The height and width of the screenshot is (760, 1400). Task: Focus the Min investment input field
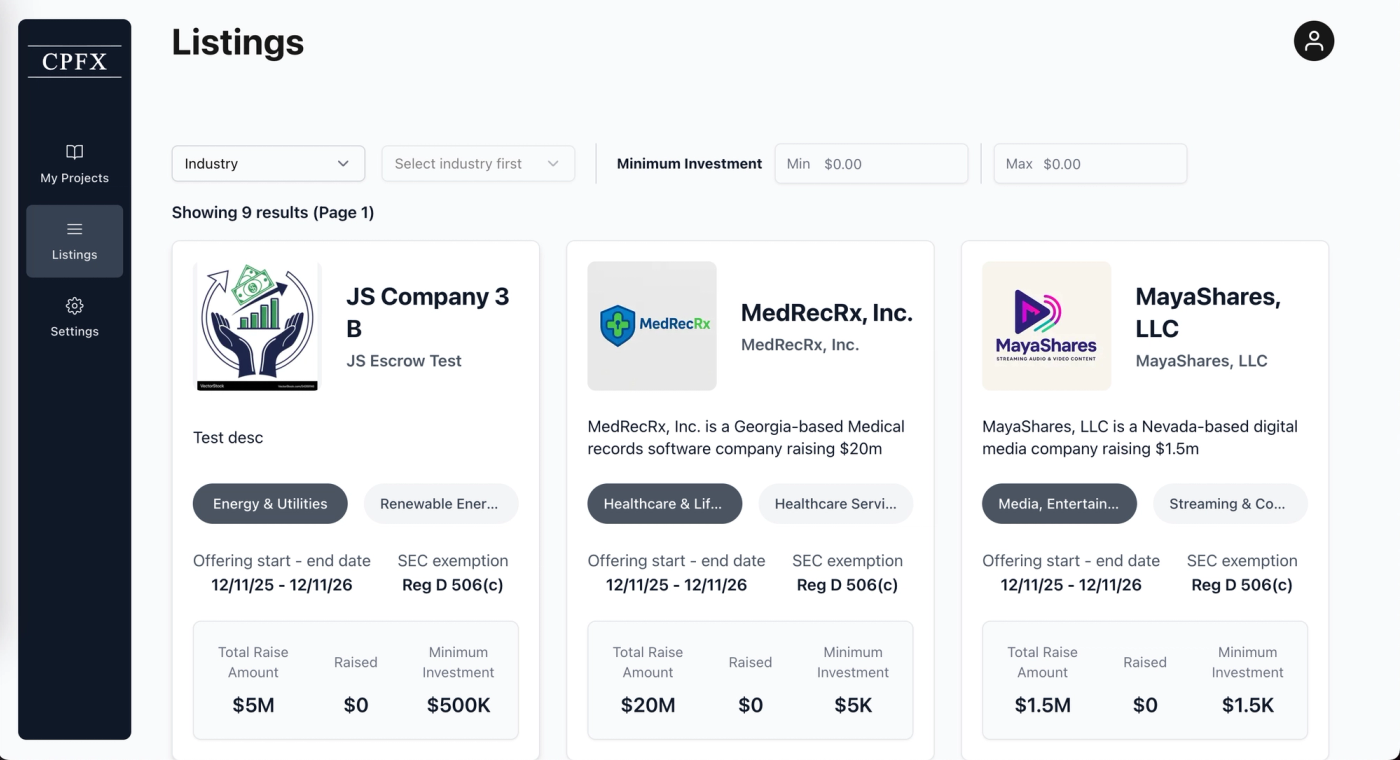871,164
